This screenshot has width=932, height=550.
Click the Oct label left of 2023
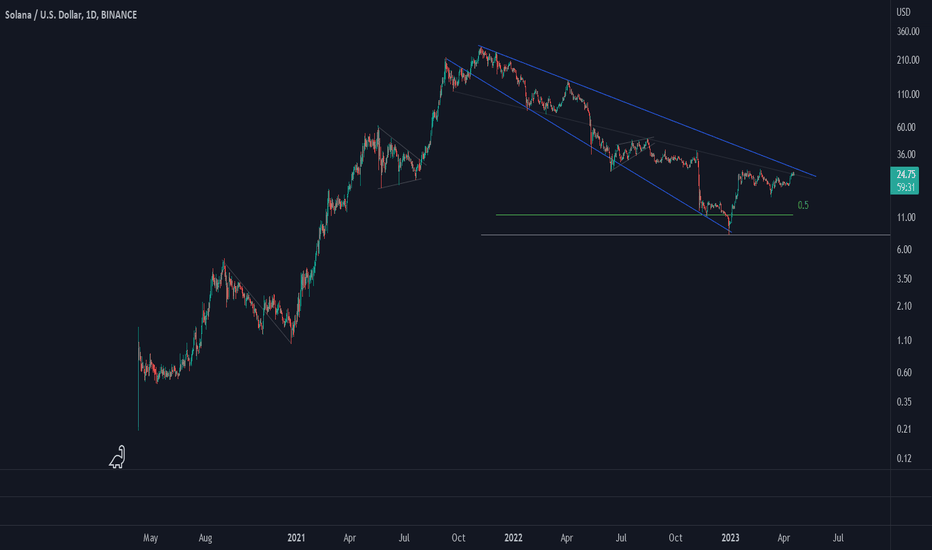675,538
